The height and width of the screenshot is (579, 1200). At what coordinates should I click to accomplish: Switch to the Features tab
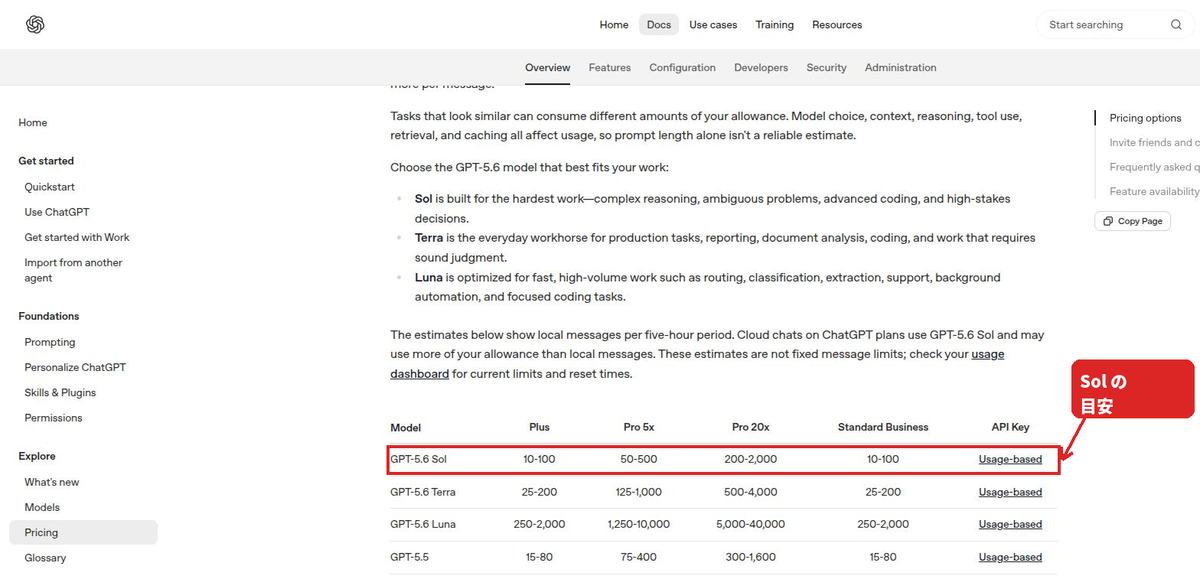click(x=610, y=68)
